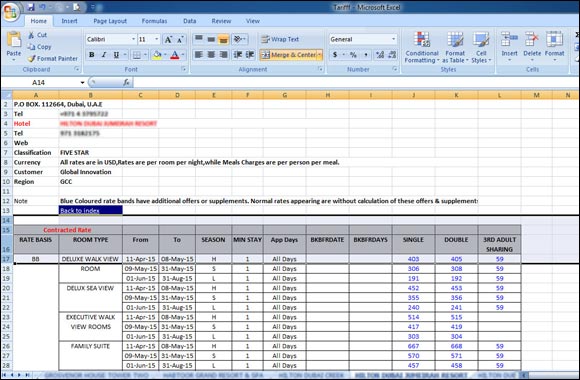580x380 pixels.
Task: Apply the fill color bucket
Action: pos(157,55)
